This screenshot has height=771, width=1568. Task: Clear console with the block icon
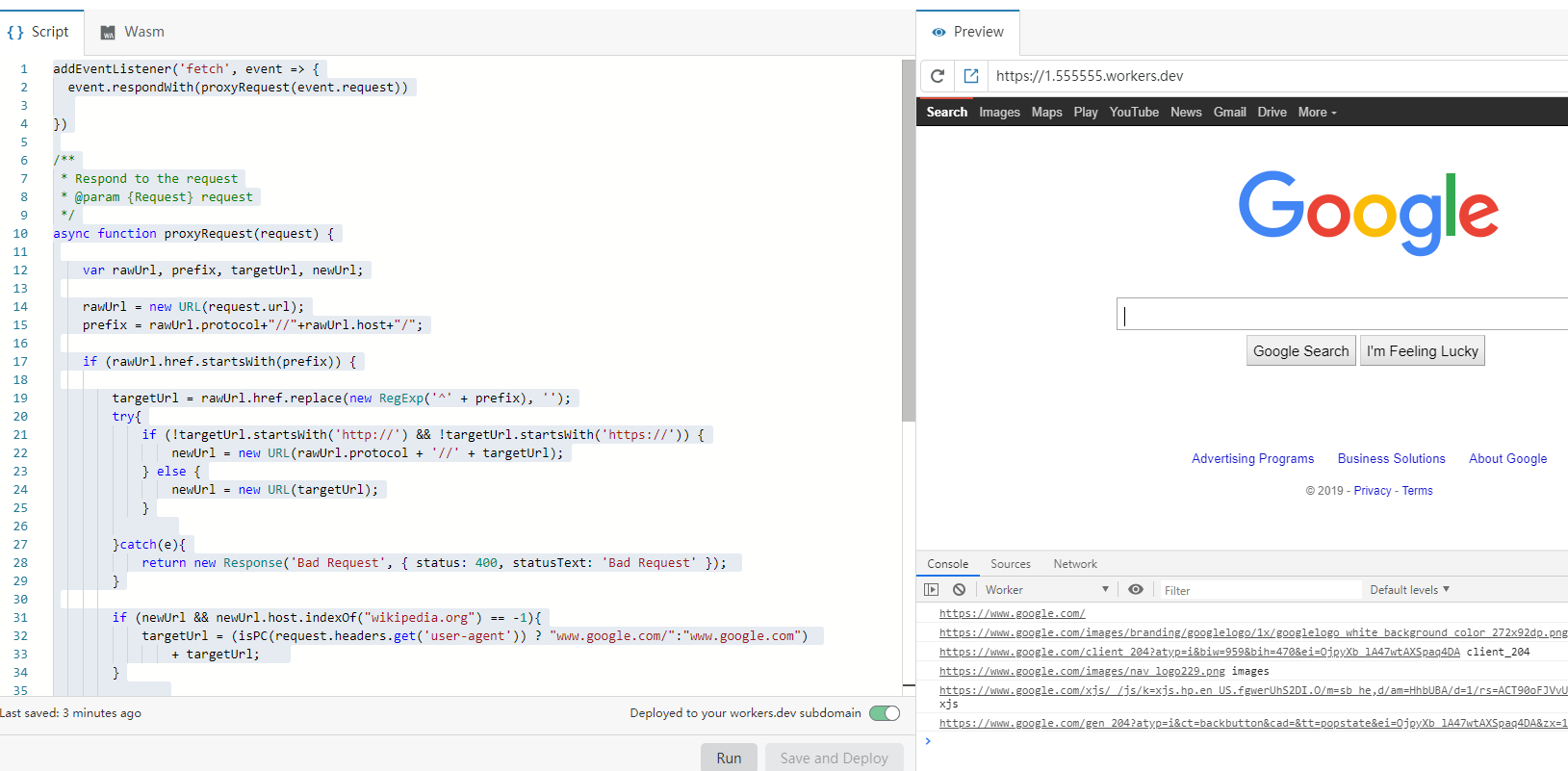click(x=959, y=590)
